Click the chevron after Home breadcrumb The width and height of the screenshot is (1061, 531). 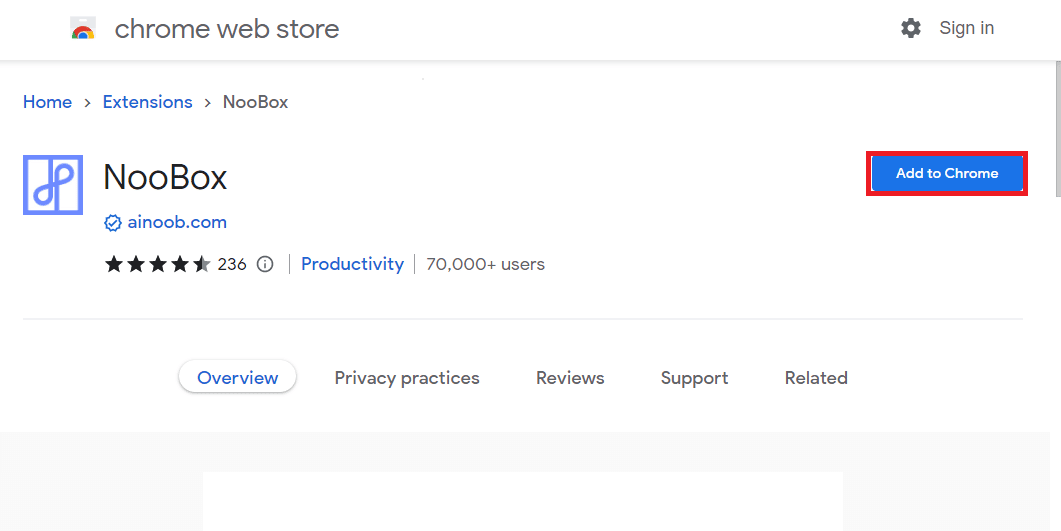point(87,103)
